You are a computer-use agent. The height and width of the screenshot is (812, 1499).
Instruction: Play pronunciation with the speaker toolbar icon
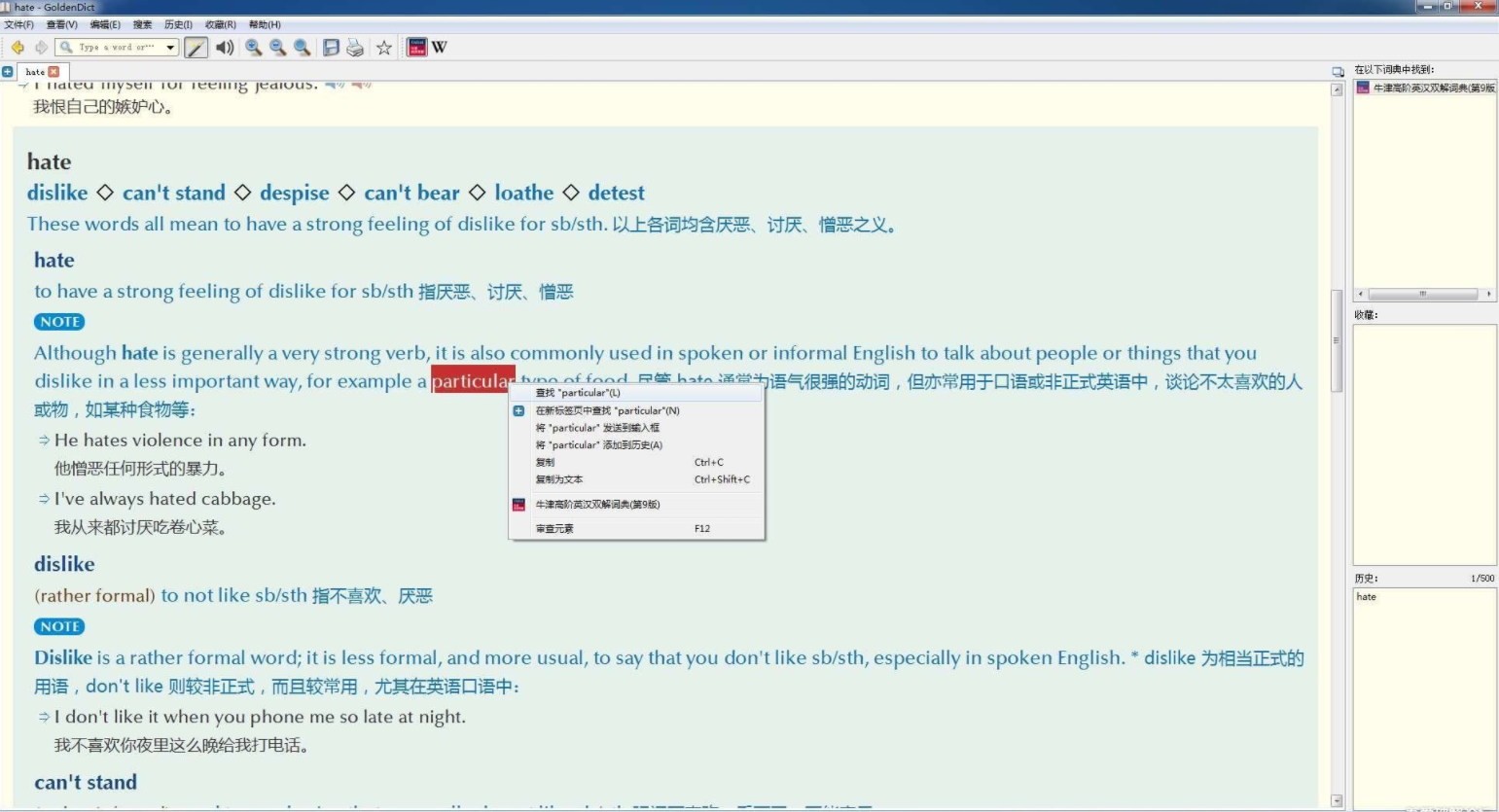tap(225, 48)
